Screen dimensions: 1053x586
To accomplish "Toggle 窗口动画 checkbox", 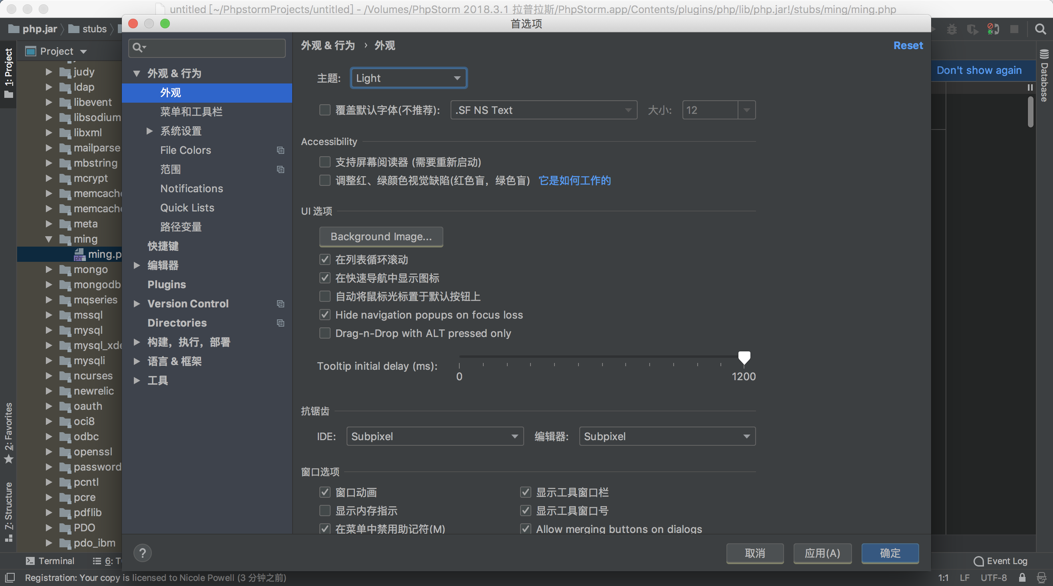I will (325, 493).
